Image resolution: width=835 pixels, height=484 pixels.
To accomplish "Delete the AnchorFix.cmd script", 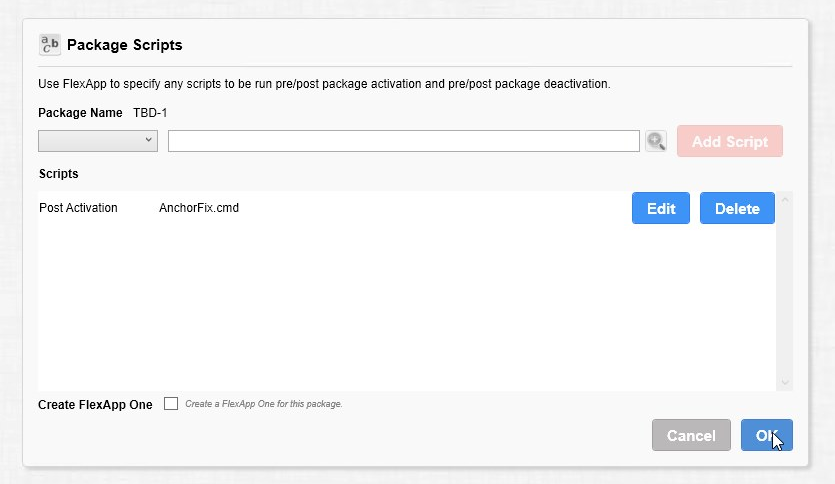I will click(737, 208).
